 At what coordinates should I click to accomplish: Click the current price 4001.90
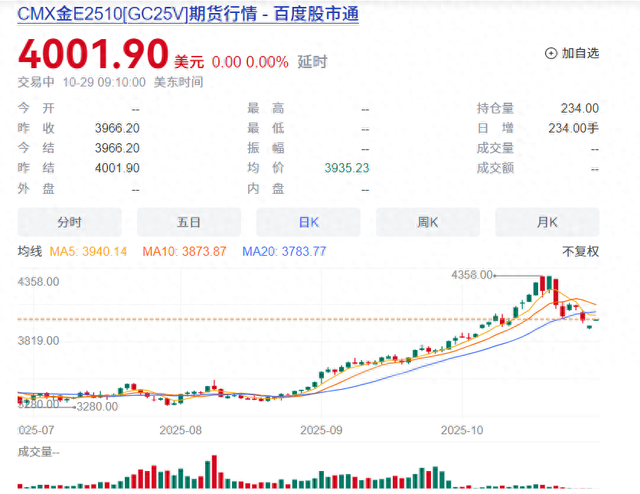(x=93, y=54)
